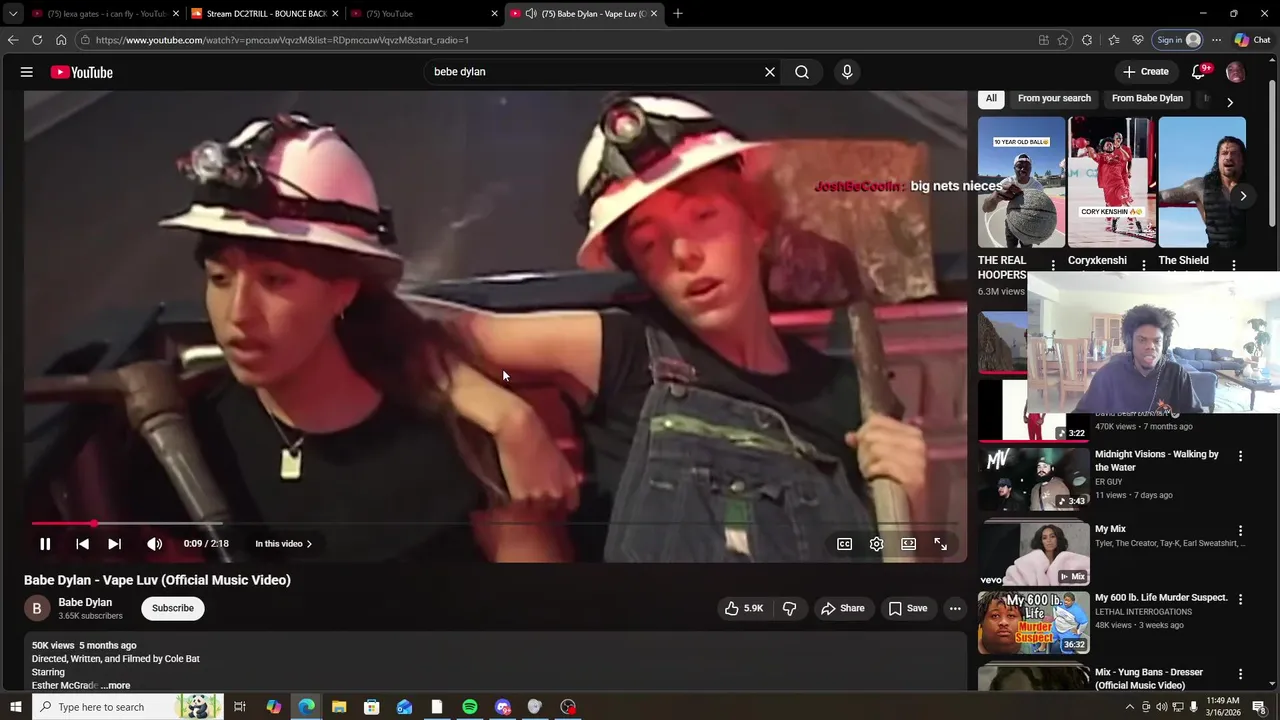Open File Explorer from taskbar
The image size is (1280, 720).
[339, 707]
